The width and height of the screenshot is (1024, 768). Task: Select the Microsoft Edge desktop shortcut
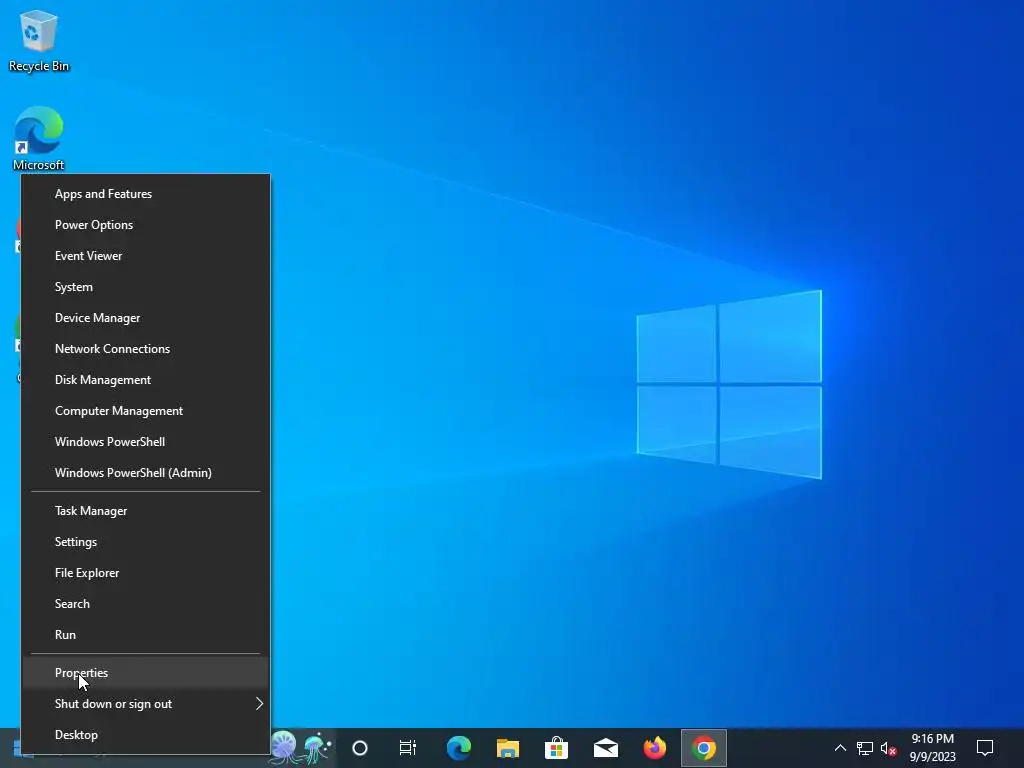39,138
